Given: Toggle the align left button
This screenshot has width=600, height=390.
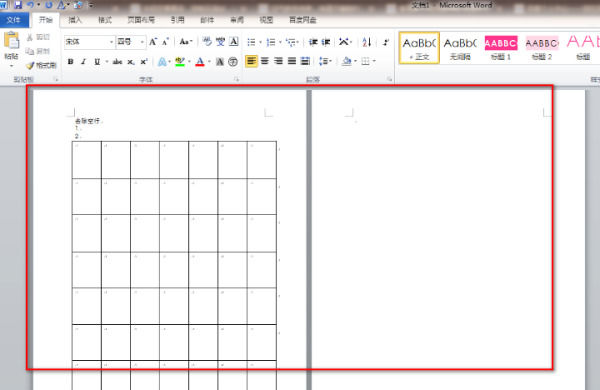Looking at the screenshot, I should click(251, 61).
